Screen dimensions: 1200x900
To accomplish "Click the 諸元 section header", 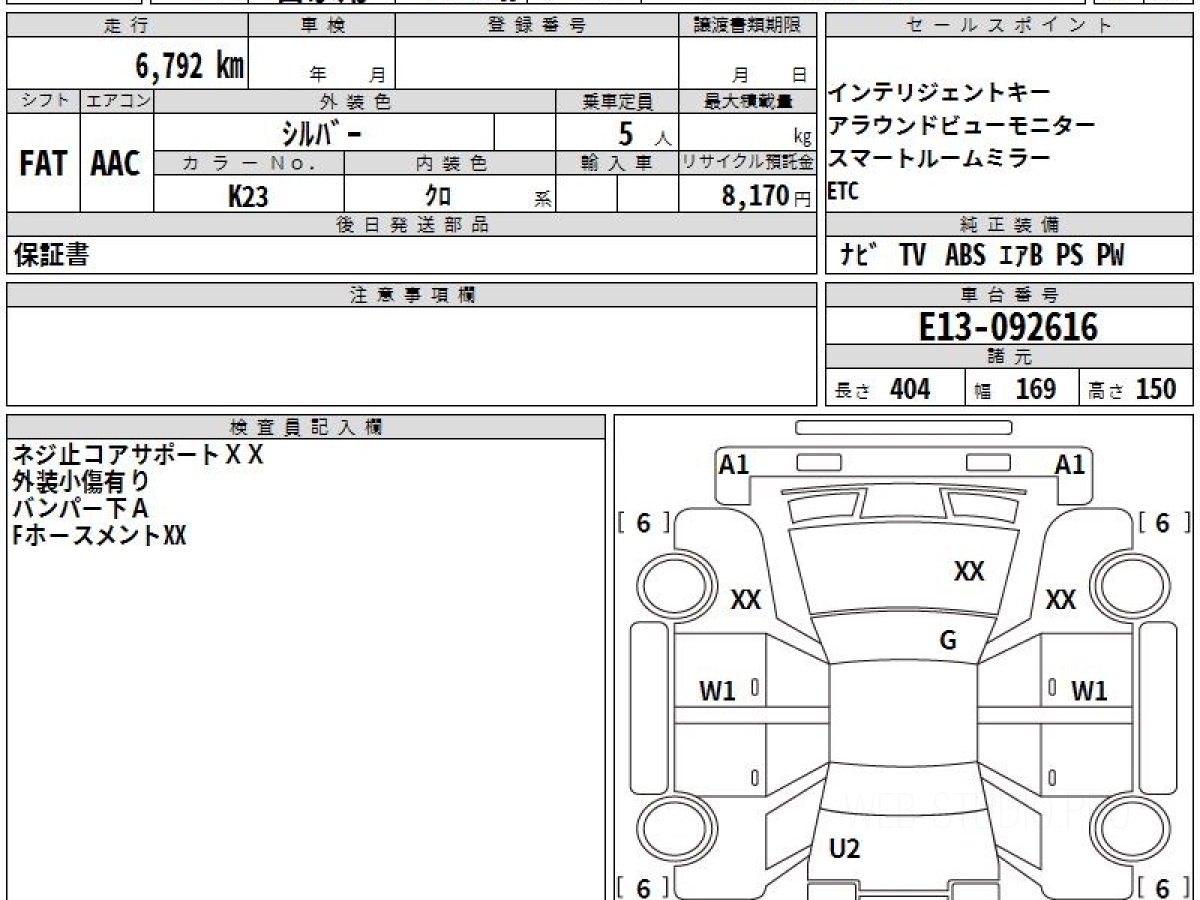I will (1009, 358).
